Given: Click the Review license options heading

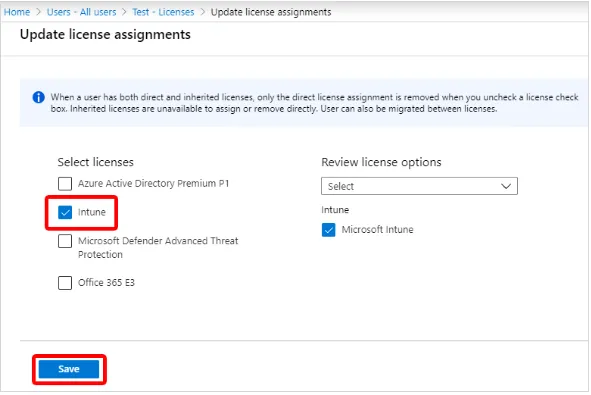Looking at the screenshot, I should point(381,162).
